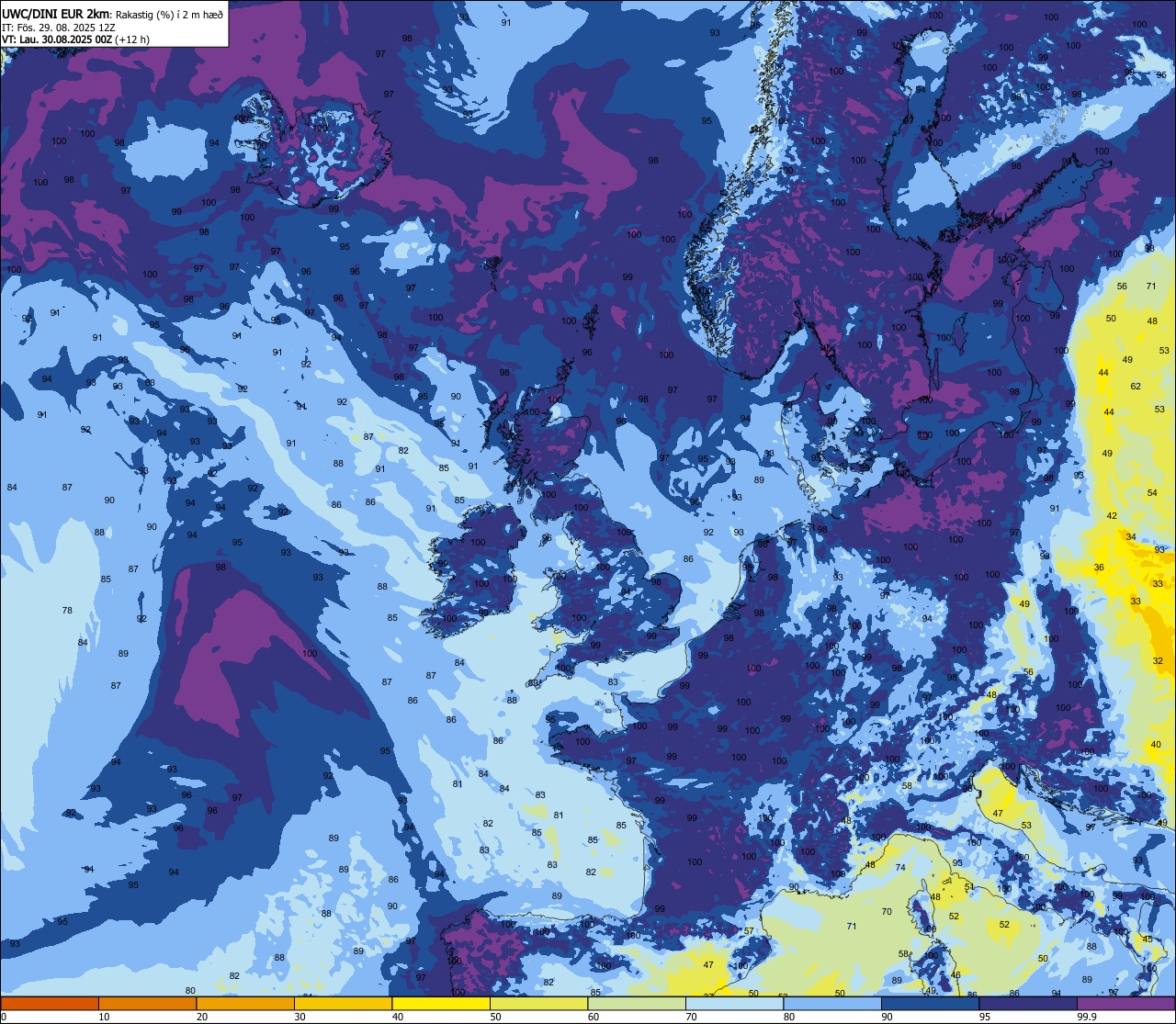Click the humidity value '78' on the map
Viewport: 1176px width, 1024px height.
67,611
